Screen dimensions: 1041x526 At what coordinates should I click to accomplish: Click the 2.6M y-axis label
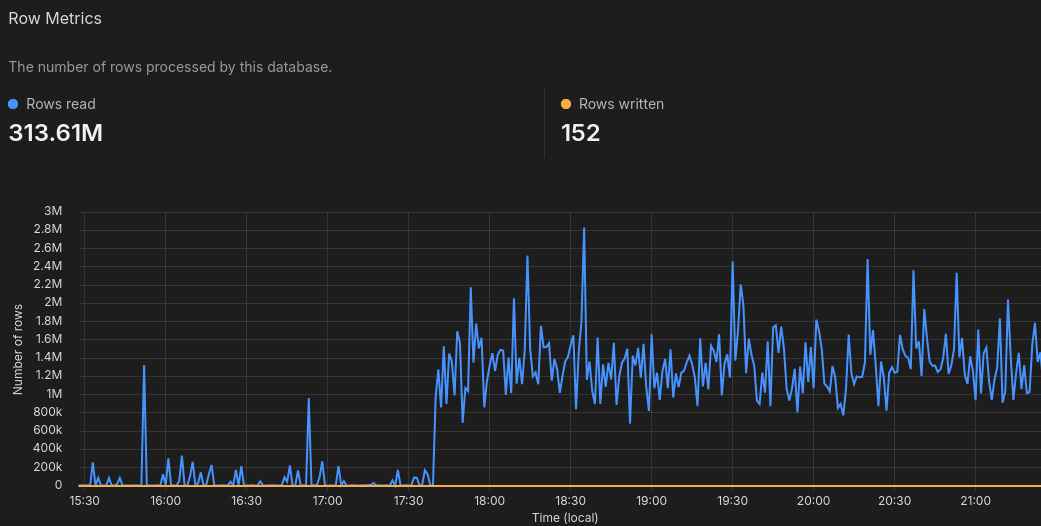(x=48, y=247)
